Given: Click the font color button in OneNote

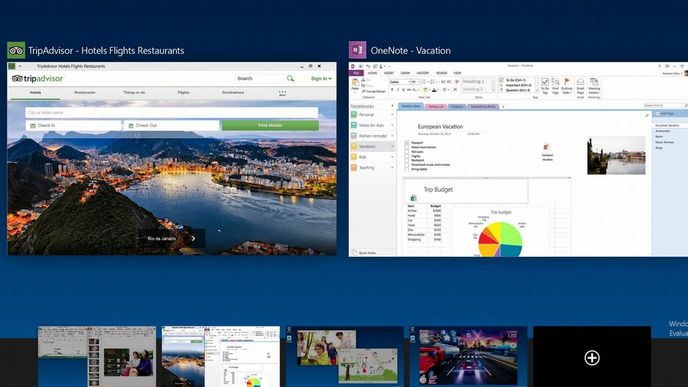Looking at the screenshot, I should tap(434, 90).
